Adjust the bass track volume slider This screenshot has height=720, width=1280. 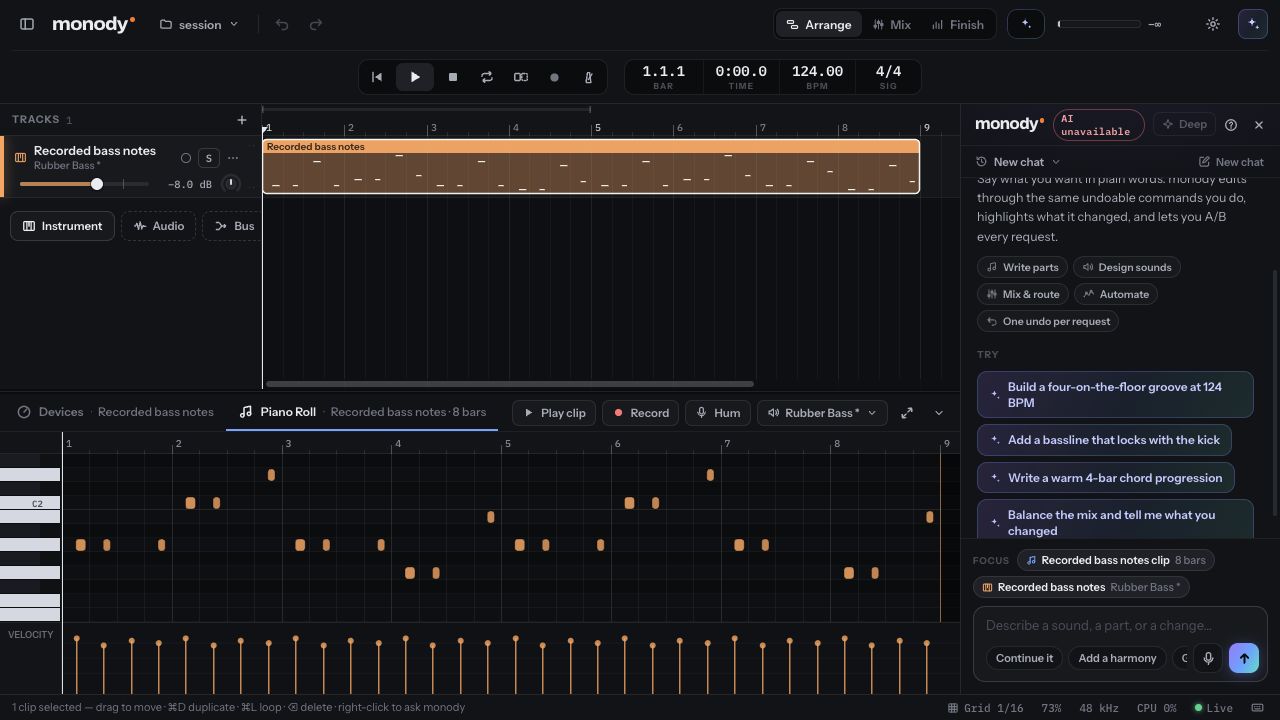(84, 184)
